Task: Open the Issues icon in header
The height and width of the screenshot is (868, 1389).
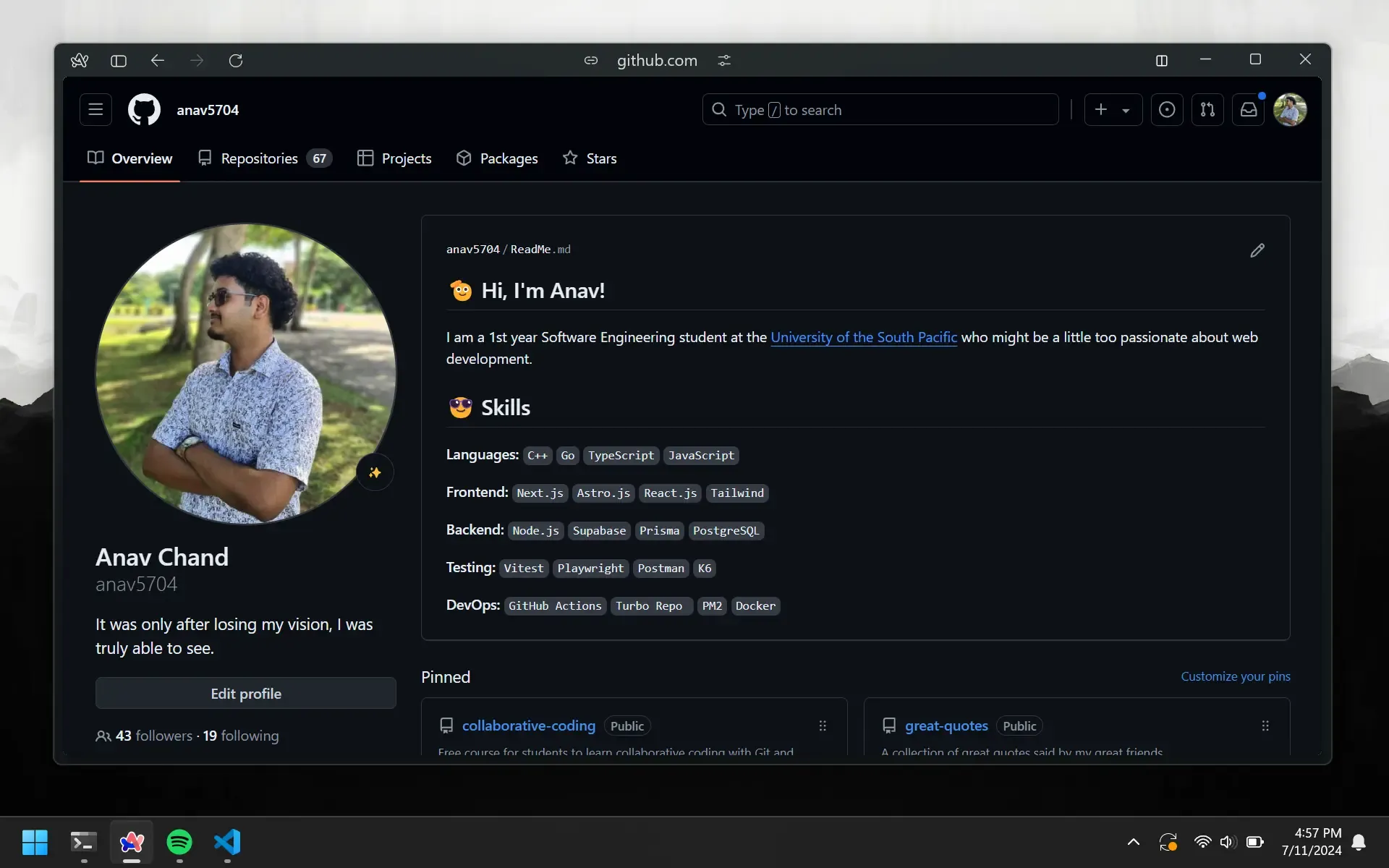Action: (1167, 109)
